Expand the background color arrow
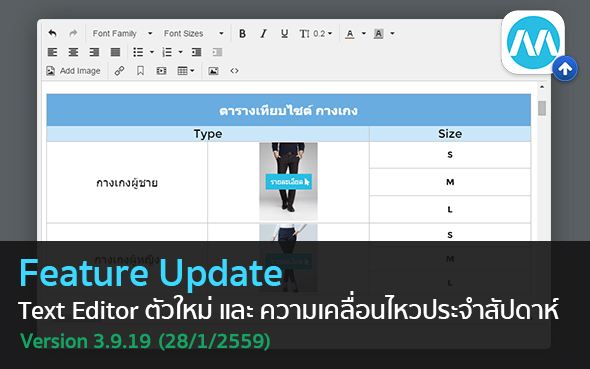This screenshot has height=369, width=590. (x=392, y=33)
